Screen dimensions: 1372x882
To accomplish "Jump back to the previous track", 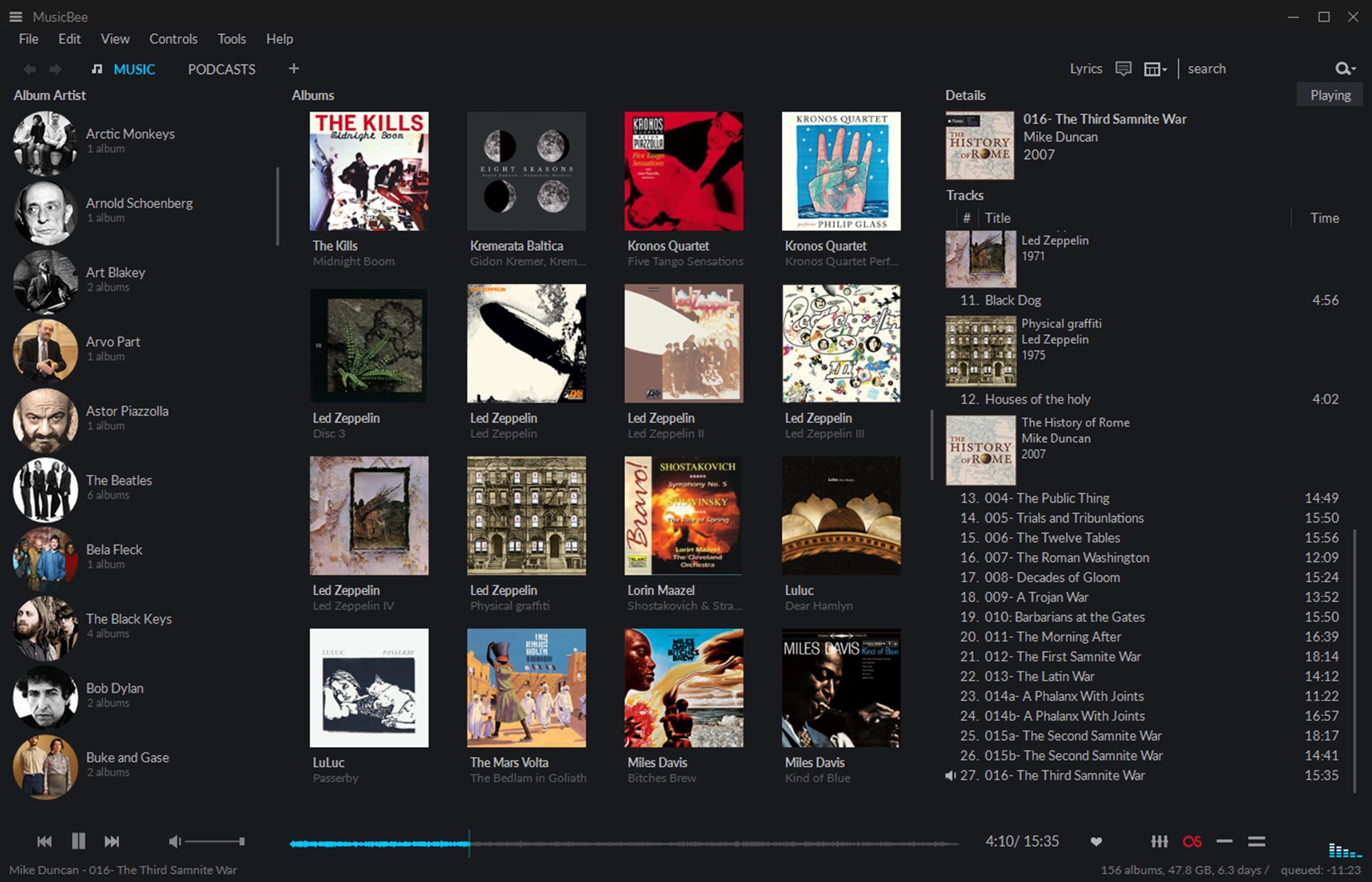I will point(44,841).
